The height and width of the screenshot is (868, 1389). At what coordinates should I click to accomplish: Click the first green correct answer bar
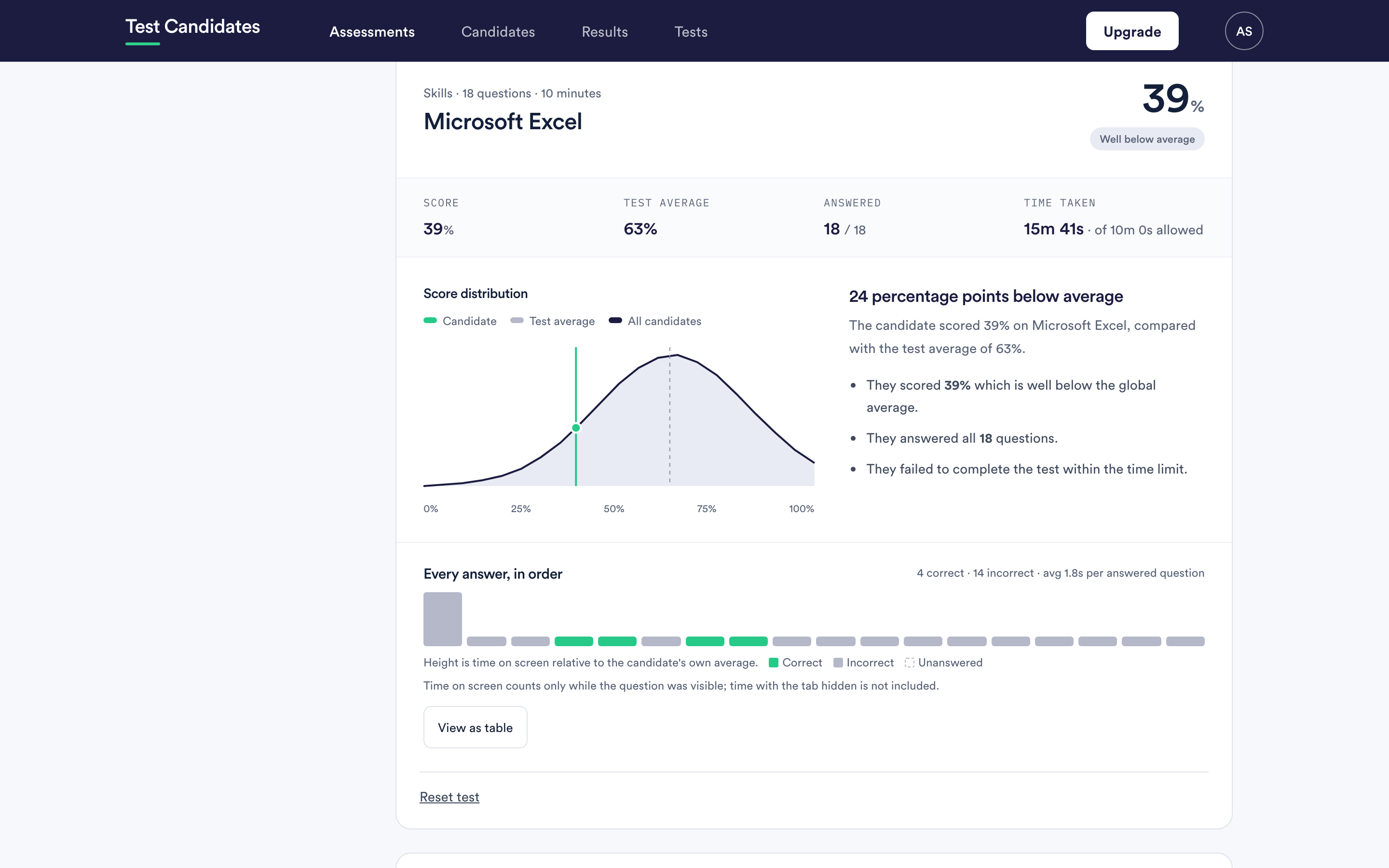pyautogui.click(x=574, y=641)
